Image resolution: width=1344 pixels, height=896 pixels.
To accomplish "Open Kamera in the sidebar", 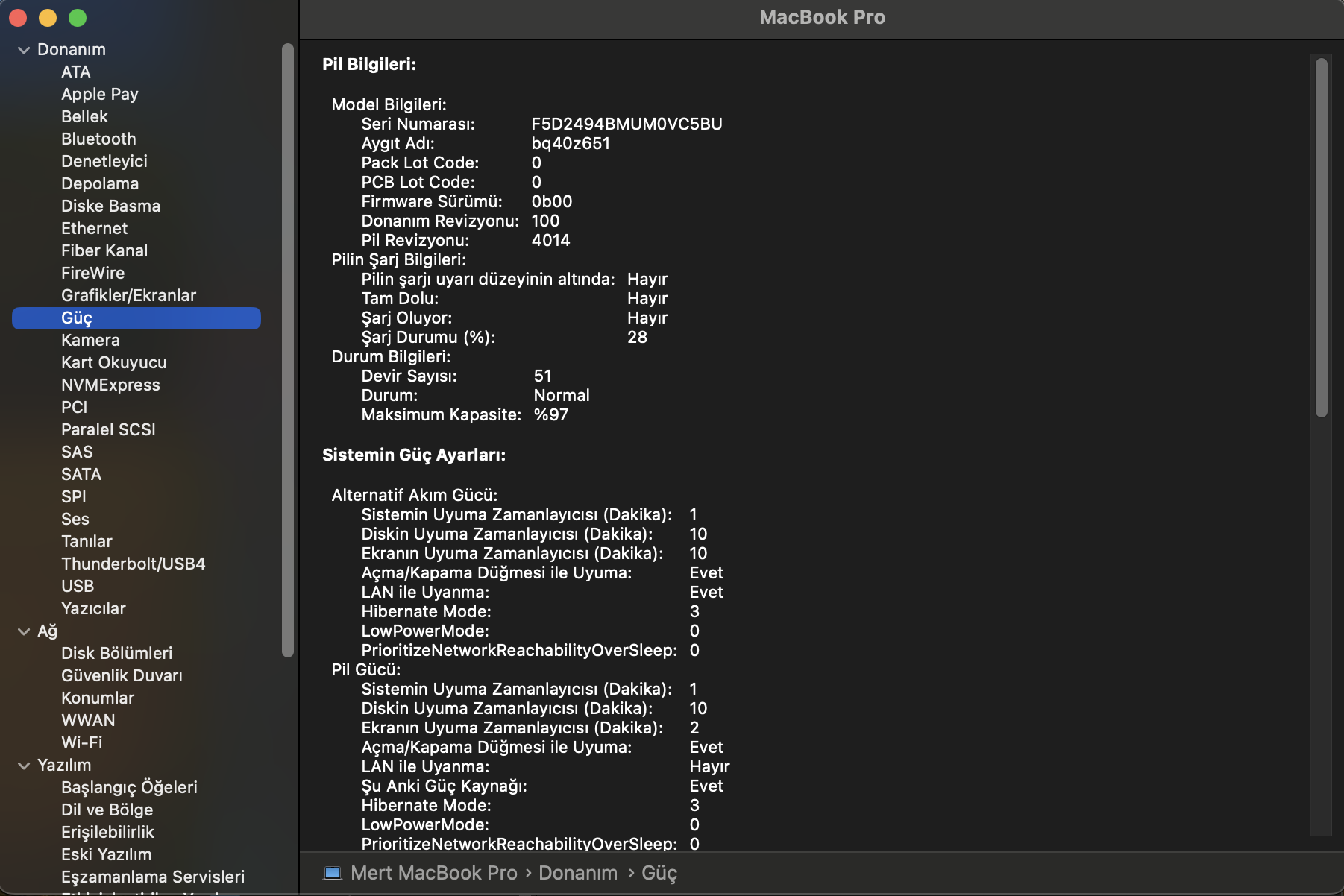I will (90, 340).
